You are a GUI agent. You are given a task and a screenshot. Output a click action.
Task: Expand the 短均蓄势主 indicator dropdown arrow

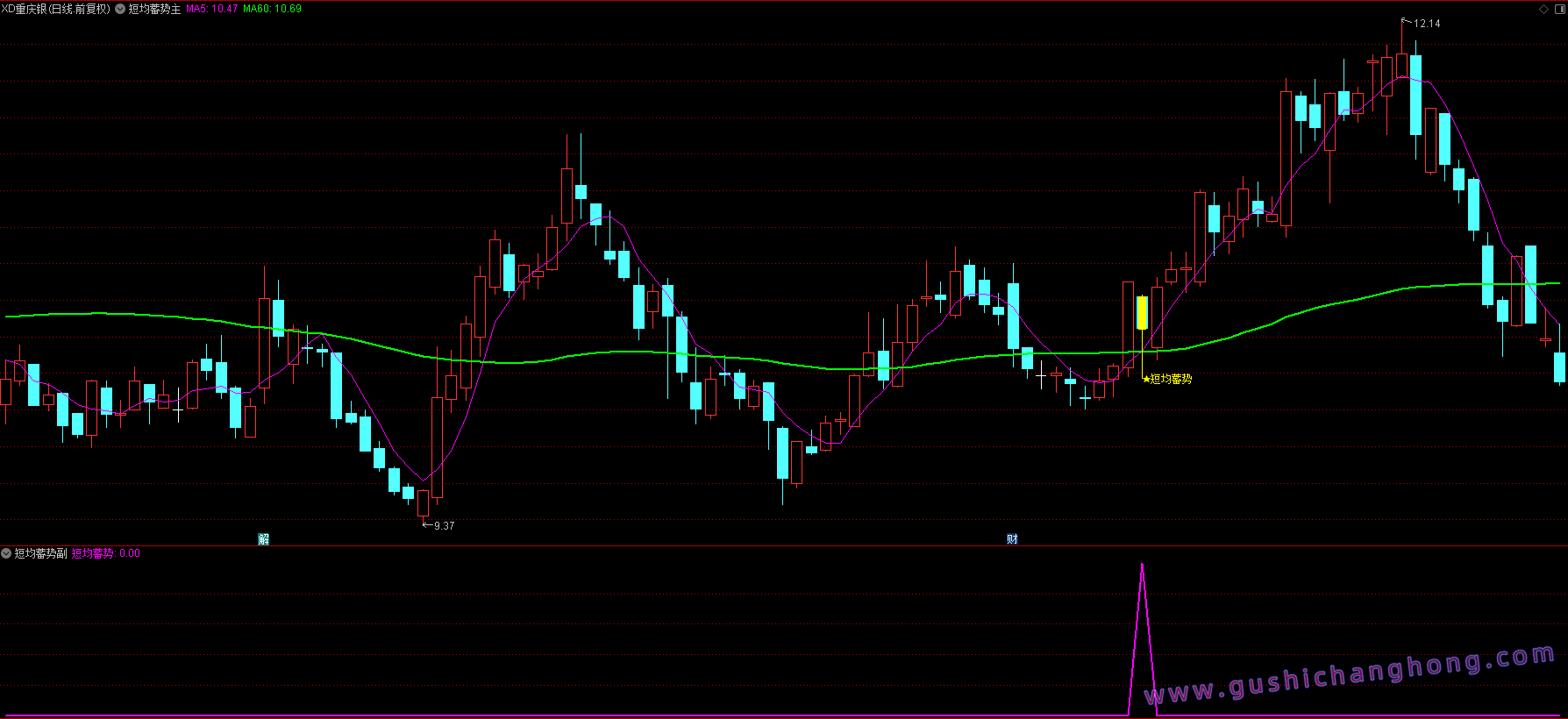point(120,9)
